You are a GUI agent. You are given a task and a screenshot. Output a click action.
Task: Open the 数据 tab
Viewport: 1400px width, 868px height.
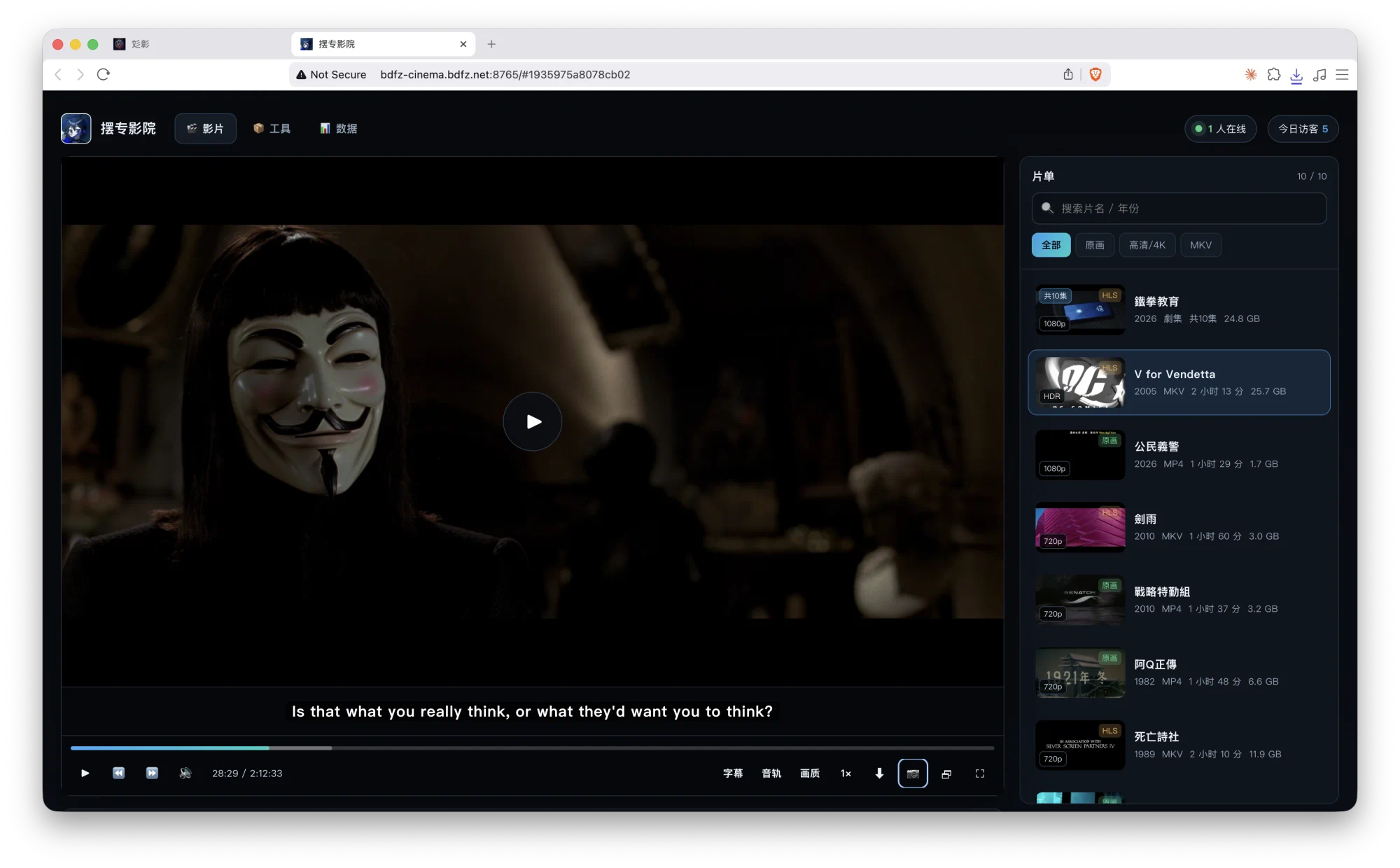[x=339, y=129]
